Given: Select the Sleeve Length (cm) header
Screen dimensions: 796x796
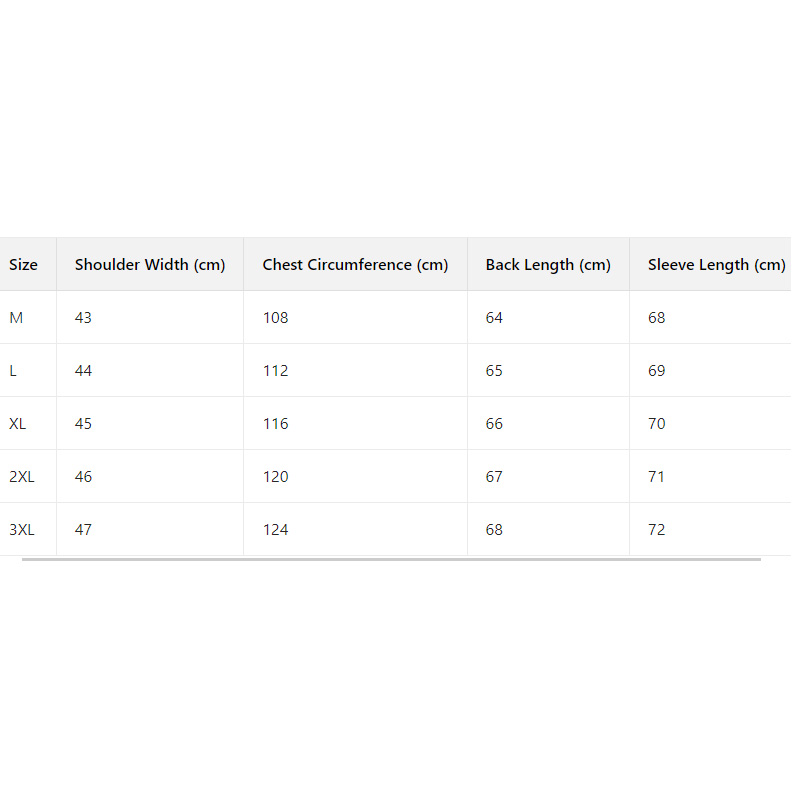Looking at the screenshot, I should coord(716,265).
